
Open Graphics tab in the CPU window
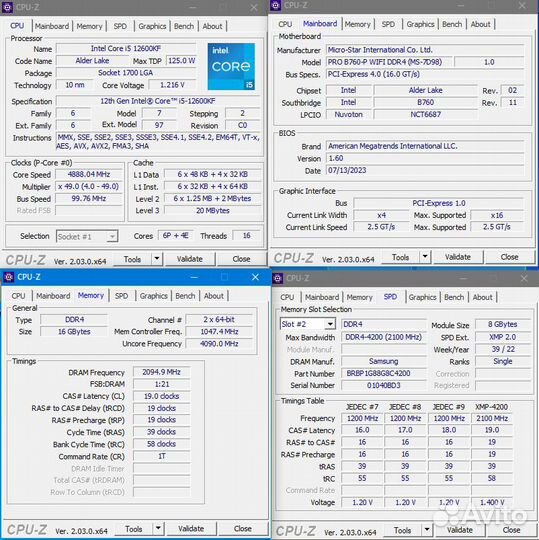tap(152, 26)
